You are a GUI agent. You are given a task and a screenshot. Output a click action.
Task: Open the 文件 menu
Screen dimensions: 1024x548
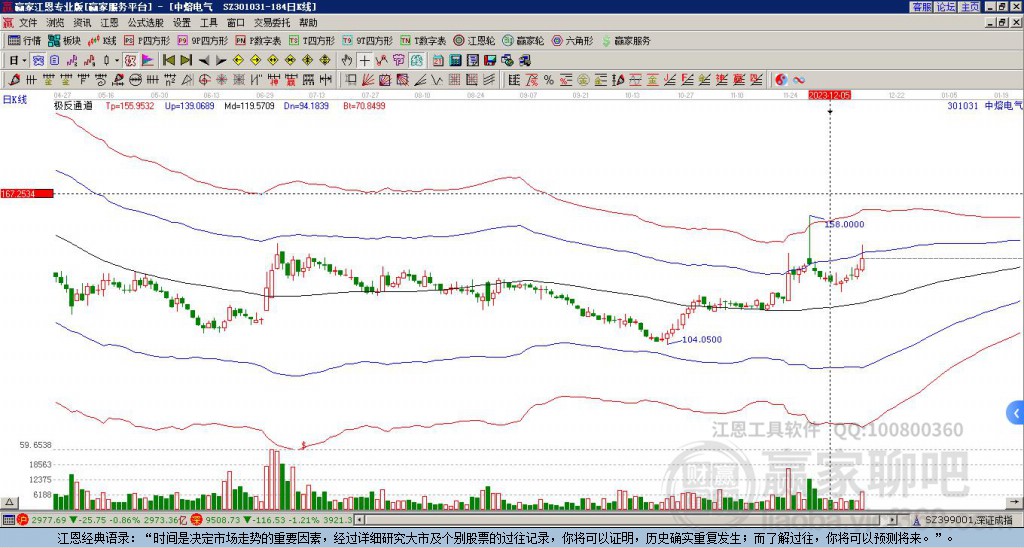point(28,23)
